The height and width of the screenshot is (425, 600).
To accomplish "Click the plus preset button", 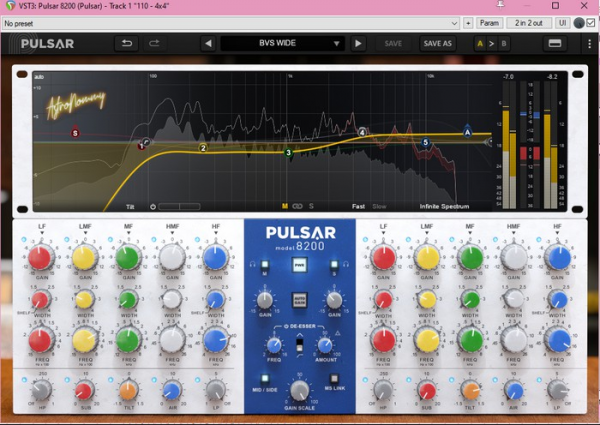I will coord(468,23).
